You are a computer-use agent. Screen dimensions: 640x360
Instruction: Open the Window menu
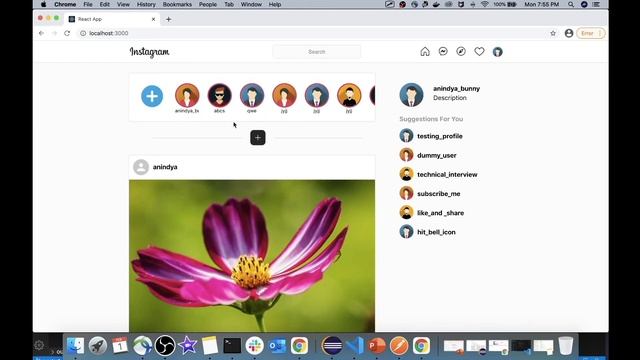251,4
